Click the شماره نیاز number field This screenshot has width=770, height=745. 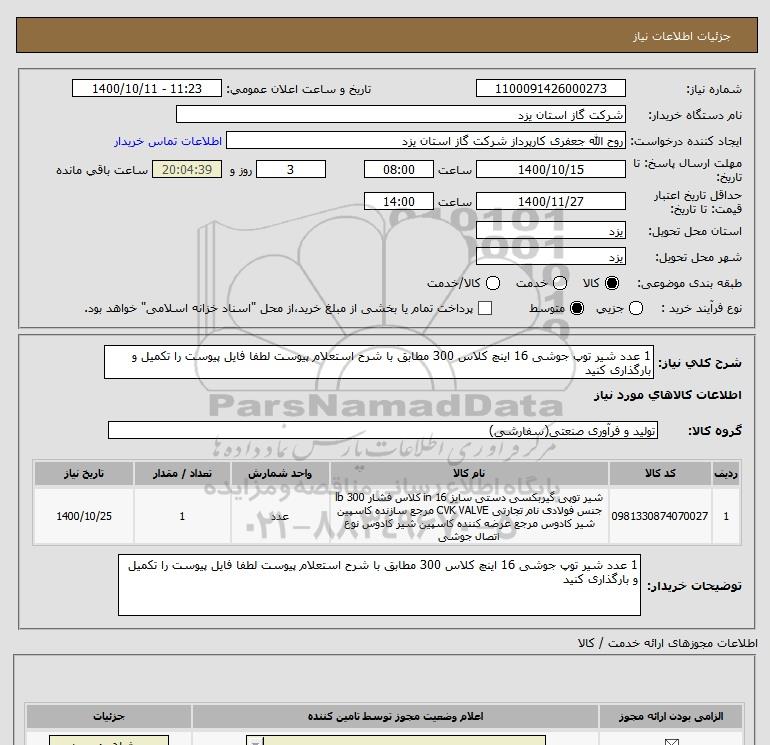[x=550, y=88]
